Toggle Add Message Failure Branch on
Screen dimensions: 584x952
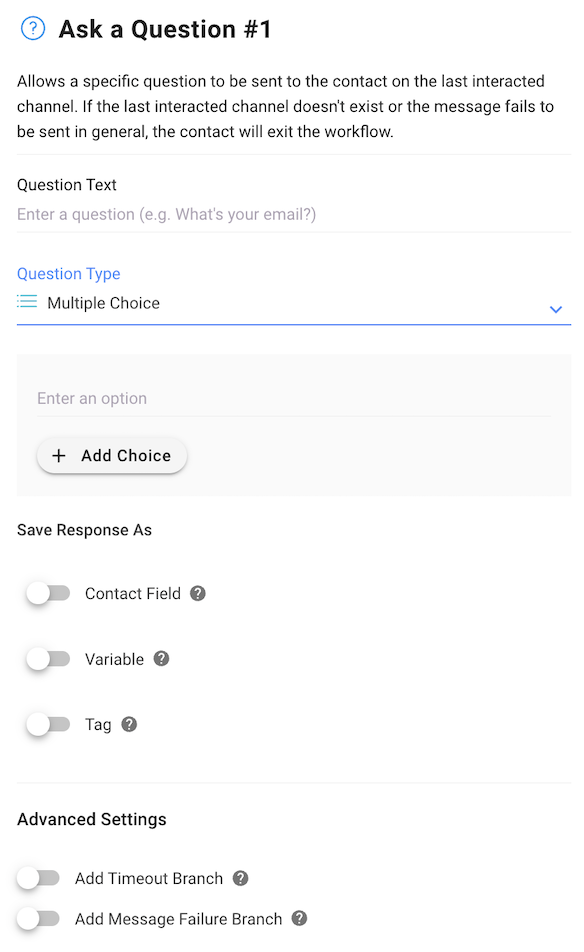tap(38, 919)
